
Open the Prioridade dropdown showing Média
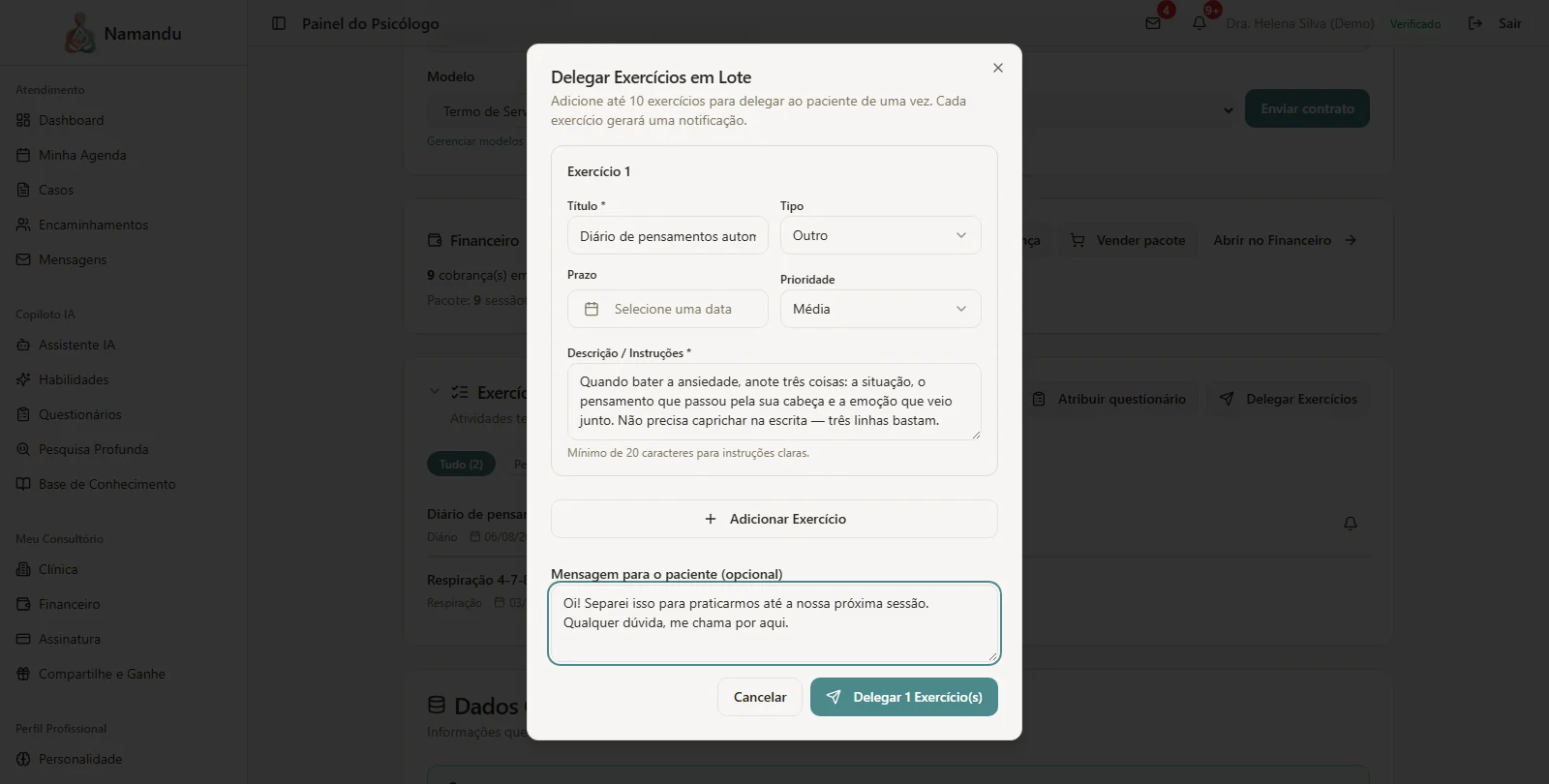point(881,309)
